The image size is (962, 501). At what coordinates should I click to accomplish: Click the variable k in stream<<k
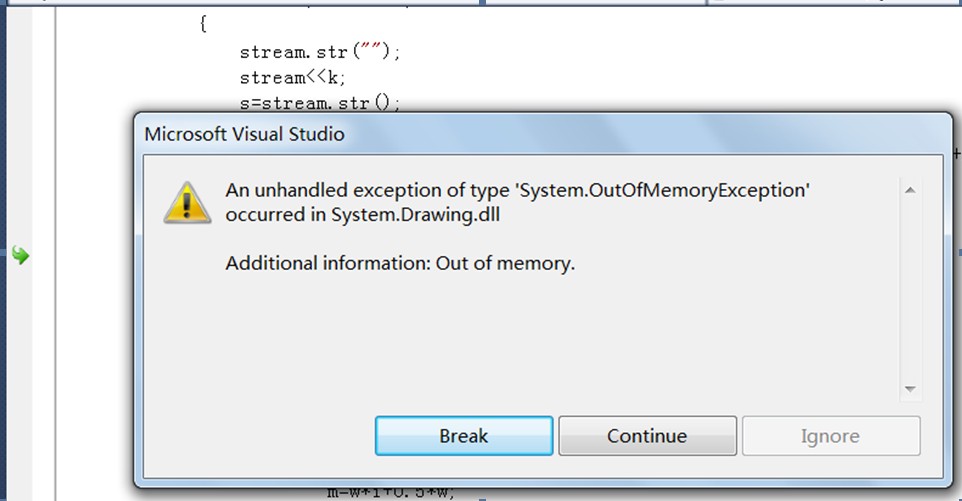(x=333, y=78)
